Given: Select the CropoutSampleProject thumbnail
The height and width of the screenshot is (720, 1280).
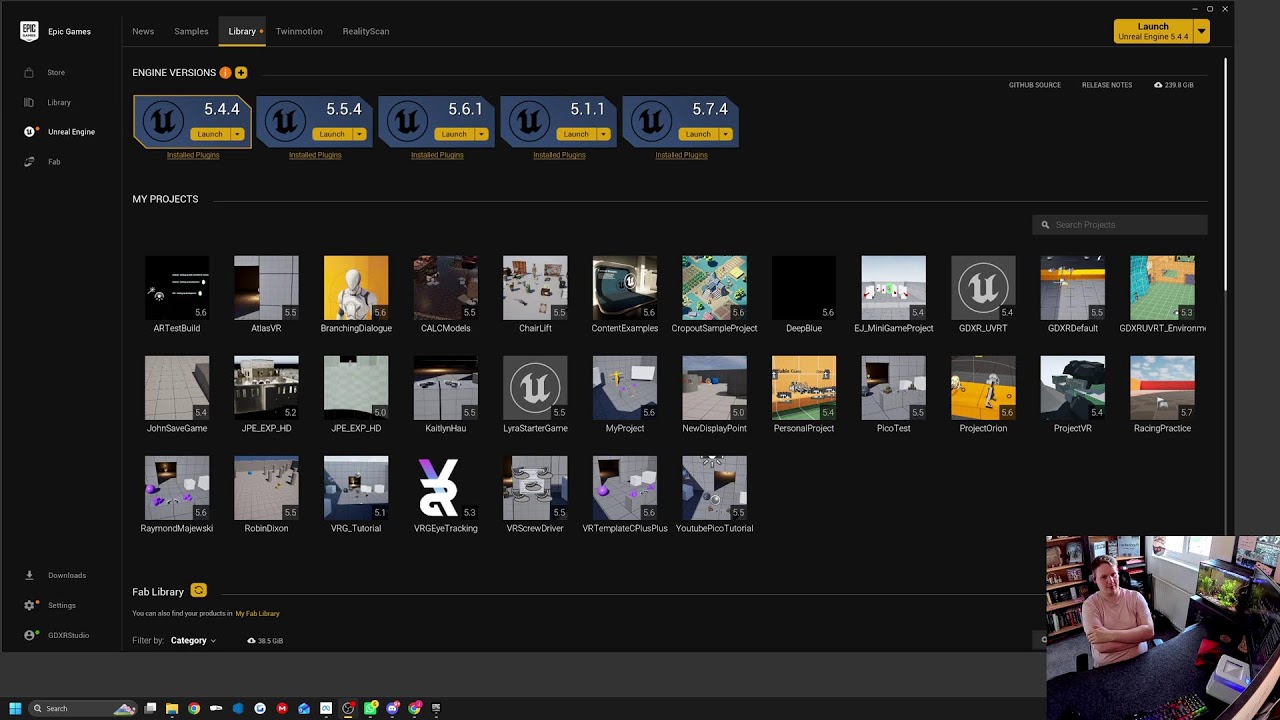Looking at the screenshot, I should click(714, 288).
